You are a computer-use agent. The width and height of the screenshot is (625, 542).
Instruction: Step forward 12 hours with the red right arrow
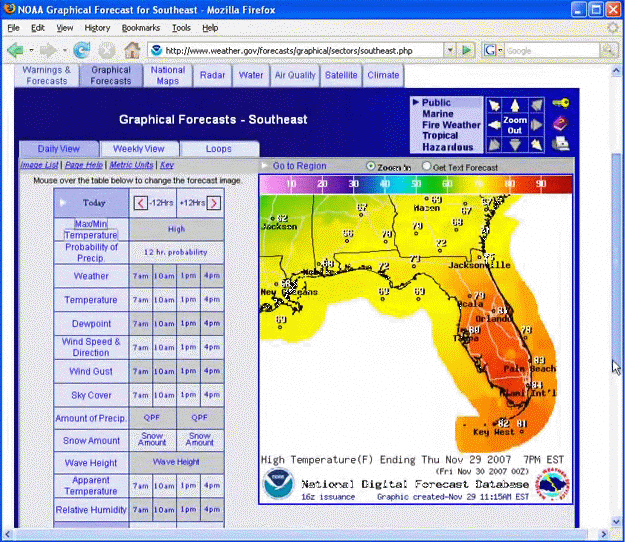coord(214,203)
